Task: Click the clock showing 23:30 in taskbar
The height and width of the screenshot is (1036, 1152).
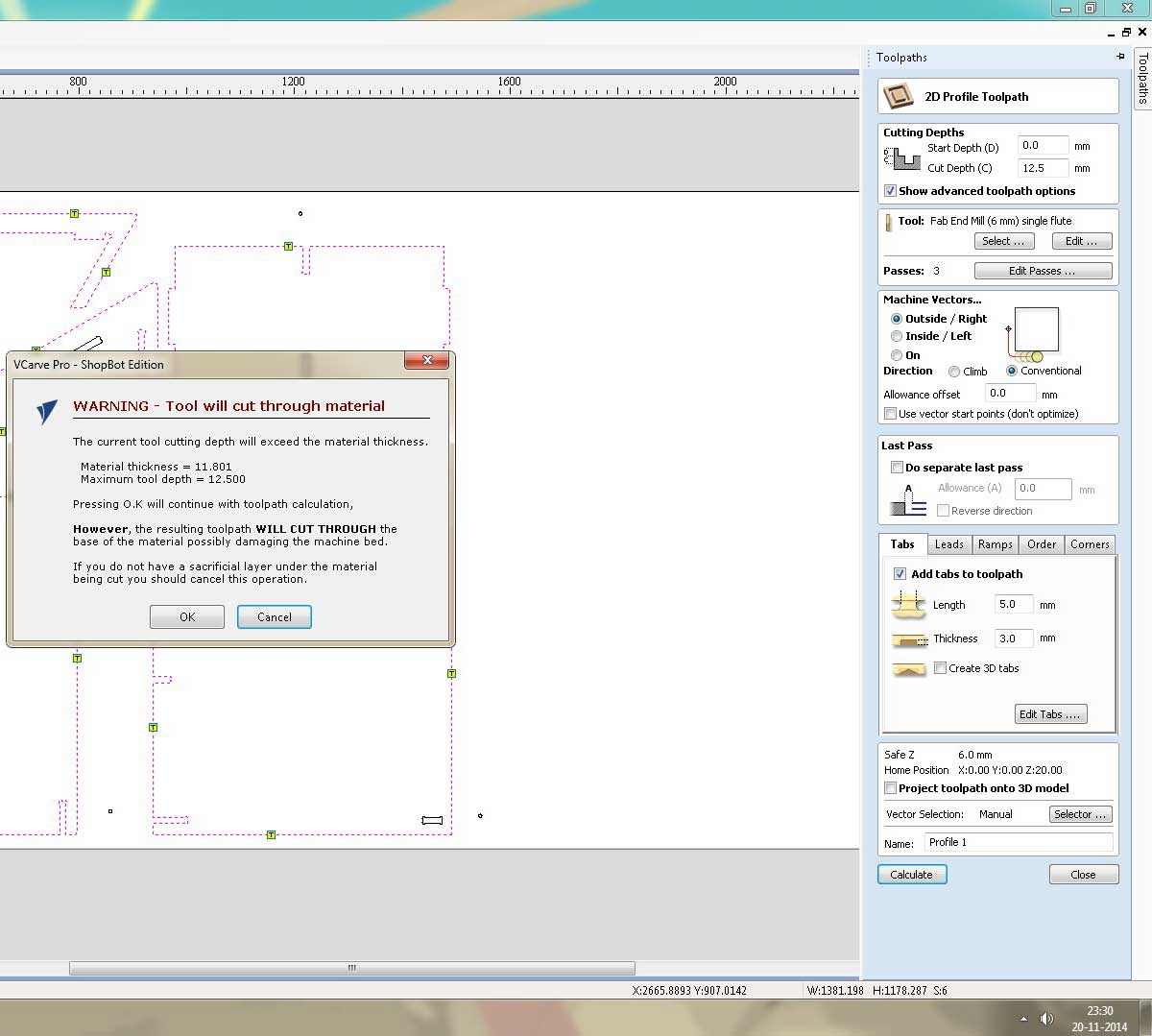Action: [1100, 1011]
